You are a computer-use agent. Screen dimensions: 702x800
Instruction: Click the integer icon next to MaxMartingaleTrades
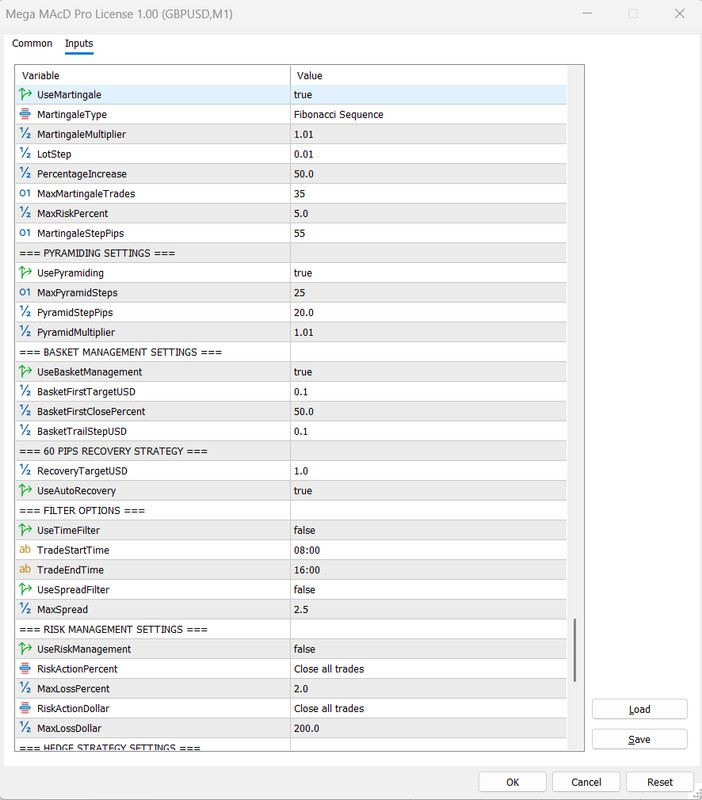[x=25, y=193]
